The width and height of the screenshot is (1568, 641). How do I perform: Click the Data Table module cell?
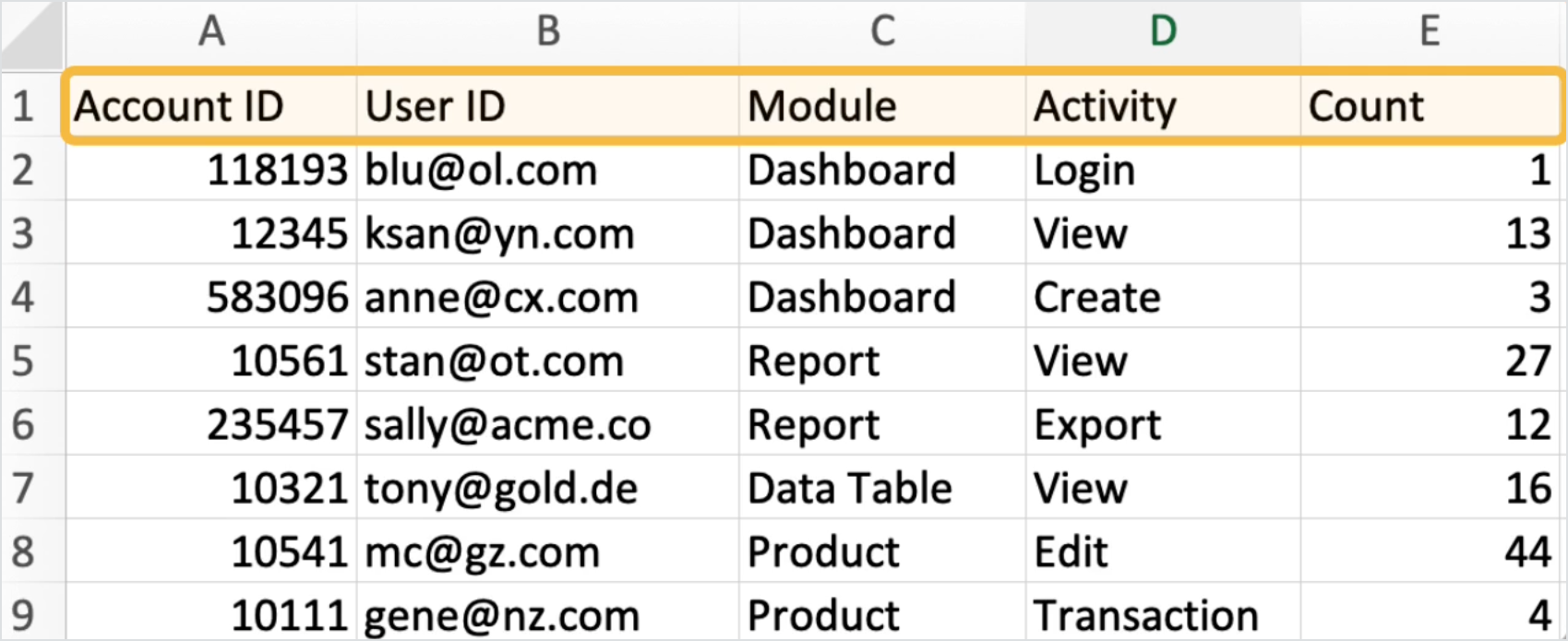[x=882, y=488]
